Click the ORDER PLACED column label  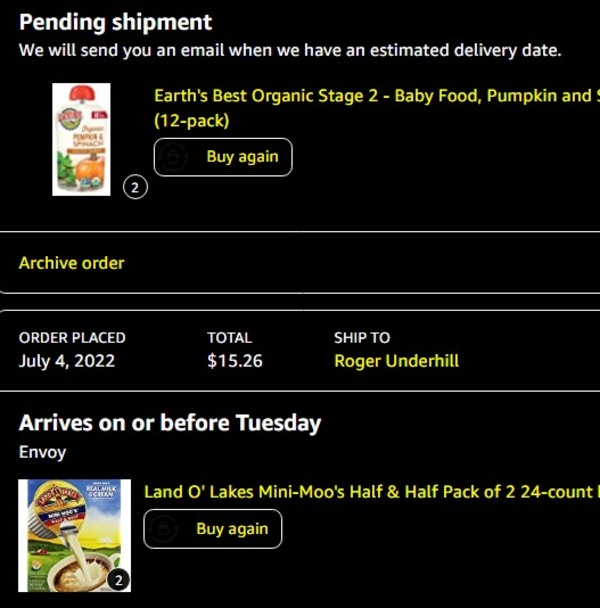click(x=72, y=338)
